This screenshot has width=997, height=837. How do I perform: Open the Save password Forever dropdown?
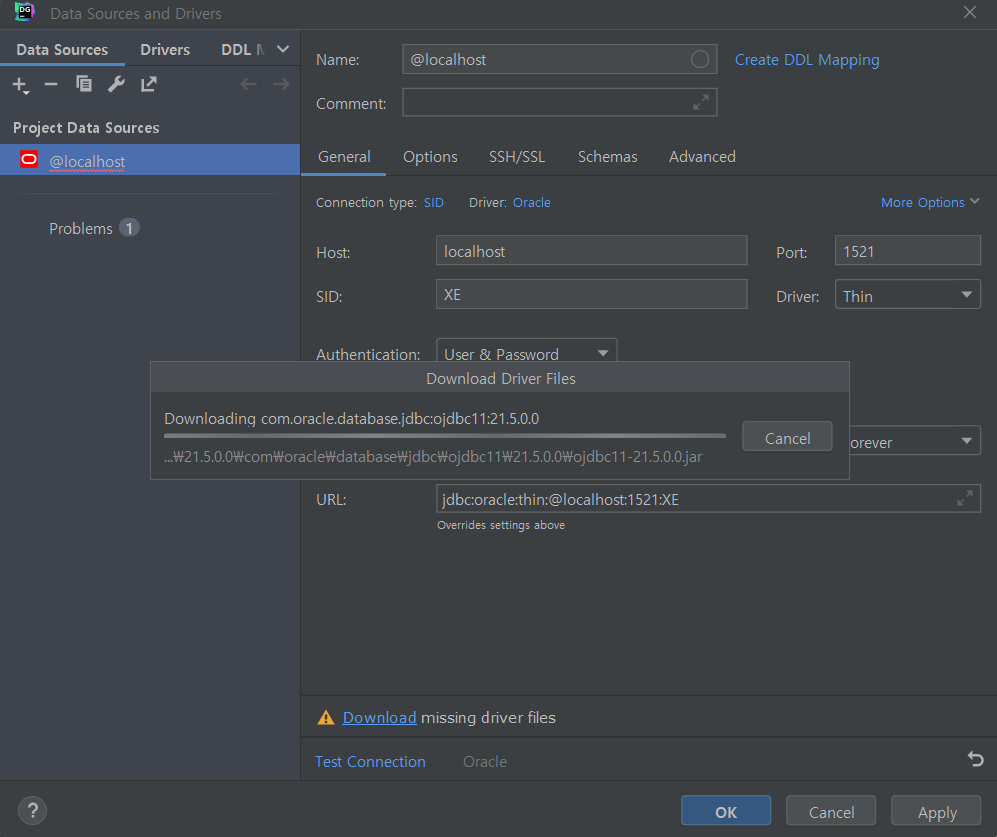916,441
